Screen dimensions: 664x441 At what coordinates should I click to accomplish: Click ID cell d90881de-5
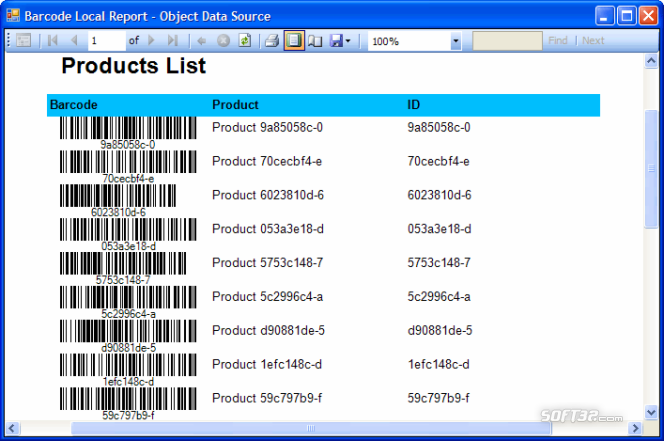coord(440,331)
